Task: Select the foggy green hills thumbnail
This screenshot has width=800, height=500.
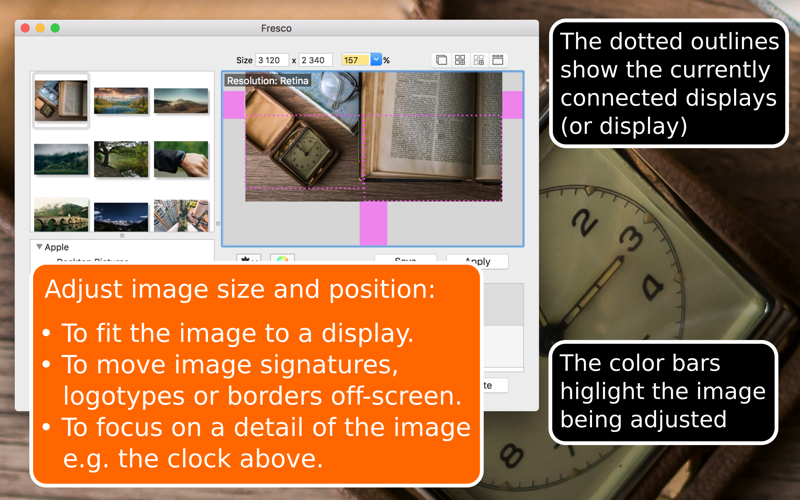Action: pos(61,159)
